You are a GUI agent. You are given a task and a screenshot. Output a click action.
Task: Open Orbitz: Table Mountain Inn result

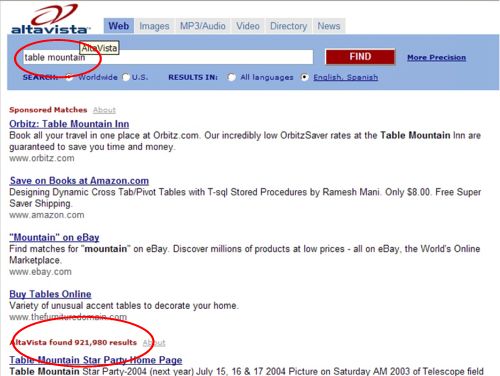point(69,124)
